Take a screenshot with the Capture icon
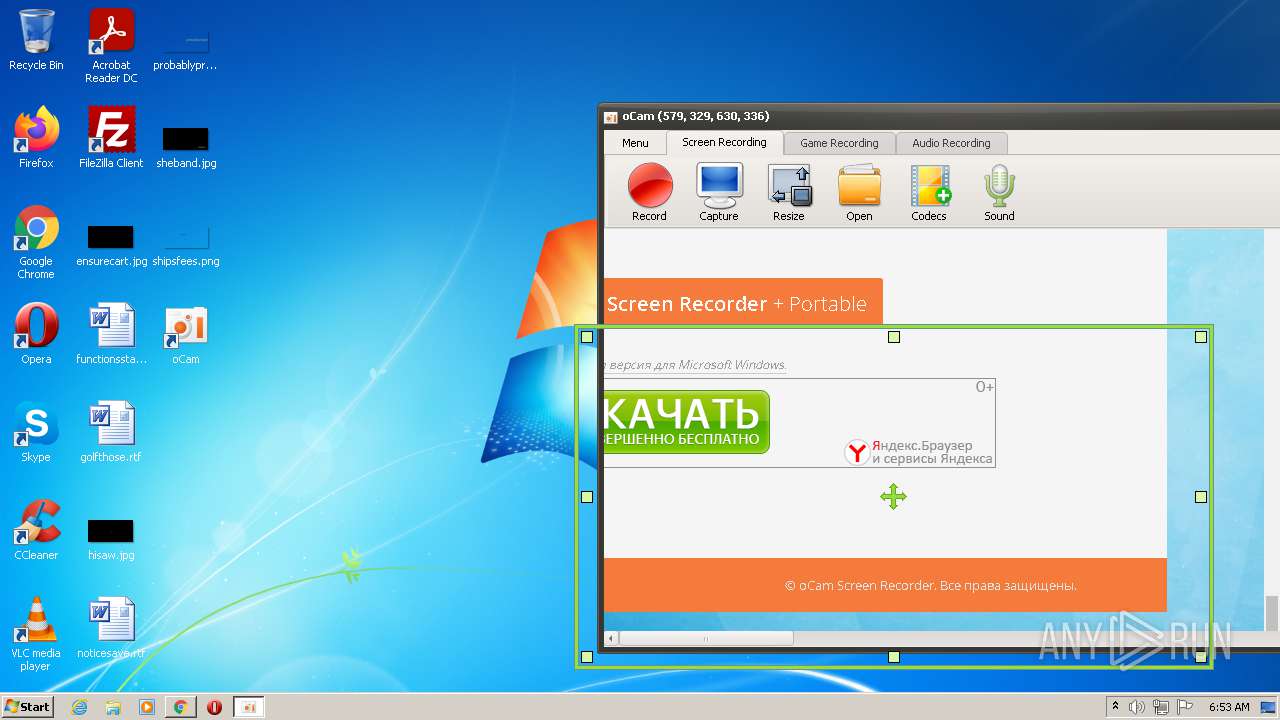 click(719, 193)
